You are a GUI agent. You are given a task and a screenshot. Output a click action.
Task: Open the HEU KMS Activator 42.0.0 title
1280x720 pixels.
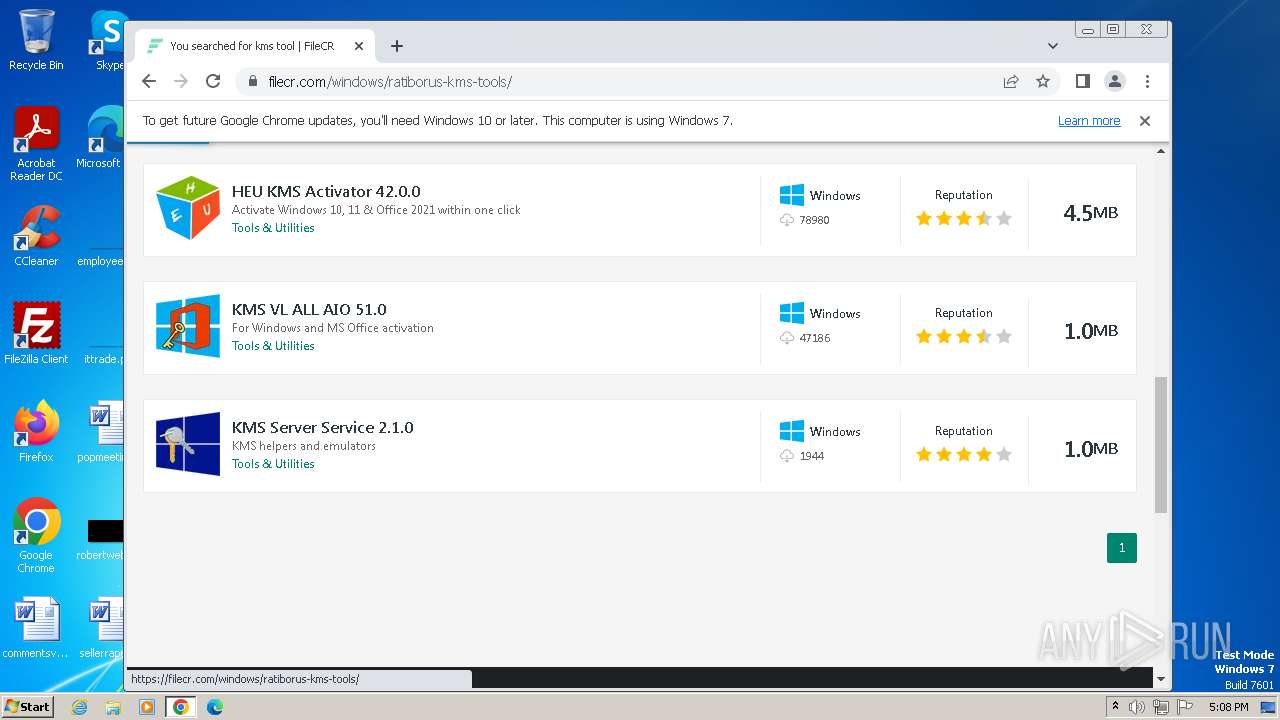pyautogui.click(x=326, y=191)
